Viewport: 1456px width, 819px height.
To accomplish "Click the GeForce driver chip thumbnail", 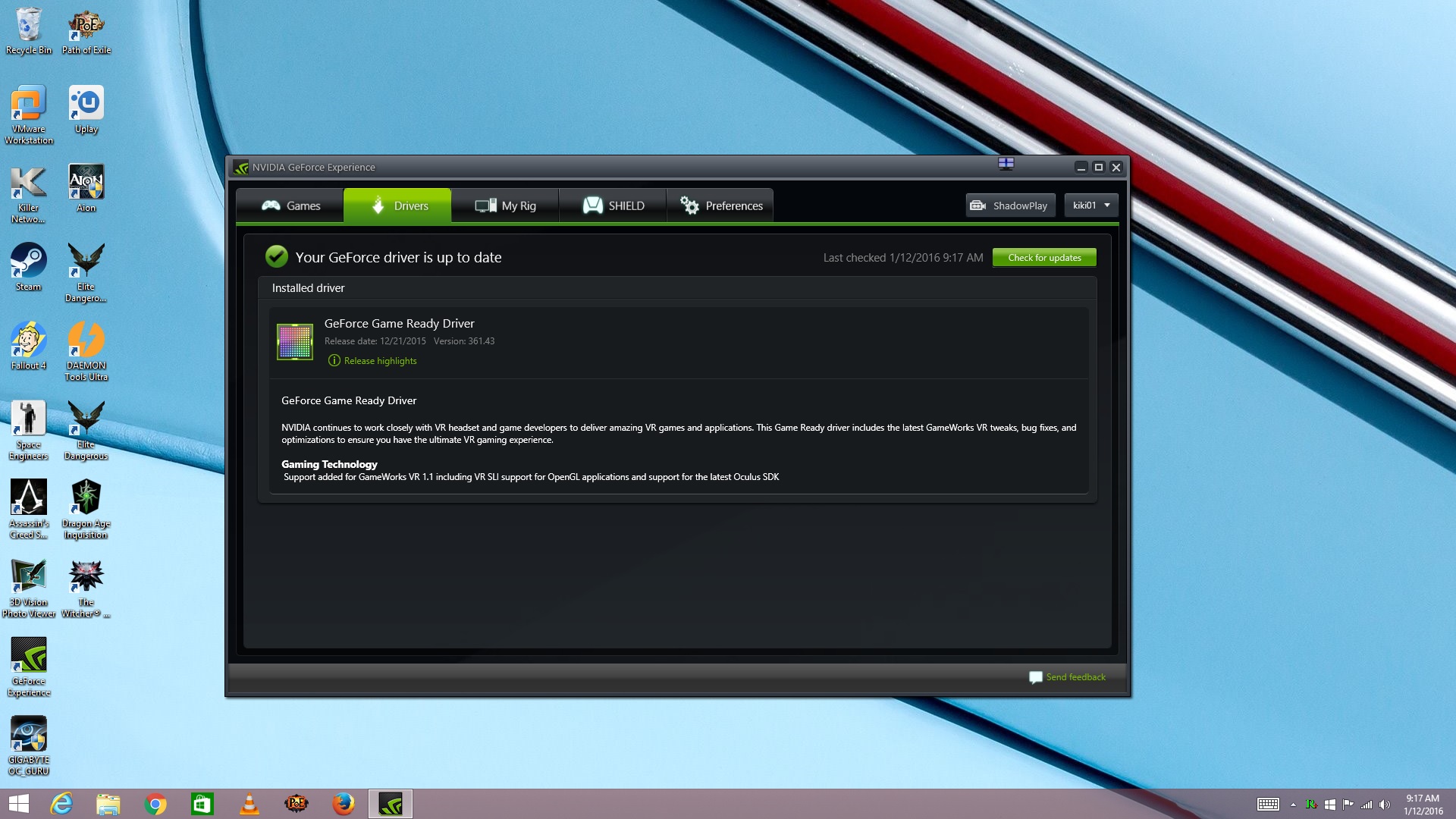I will (x=295, y=342).
